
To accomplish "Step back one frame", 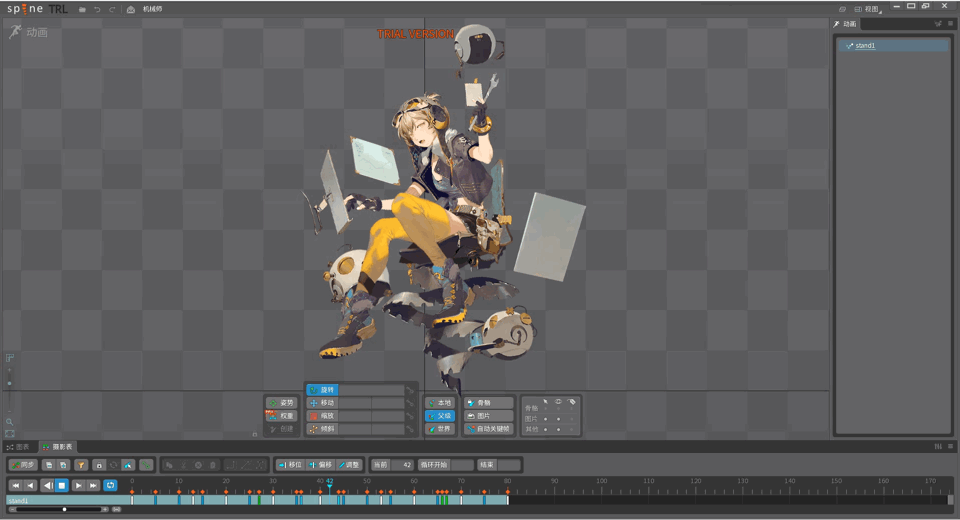I will pos(30,486).
